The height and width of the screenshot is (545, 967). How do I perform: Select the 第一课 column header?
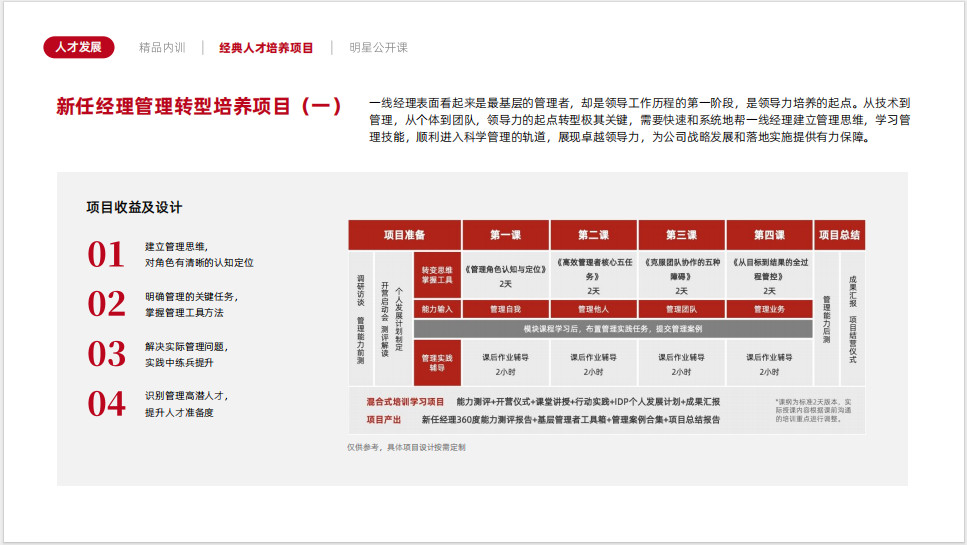[x=505, y=235]
